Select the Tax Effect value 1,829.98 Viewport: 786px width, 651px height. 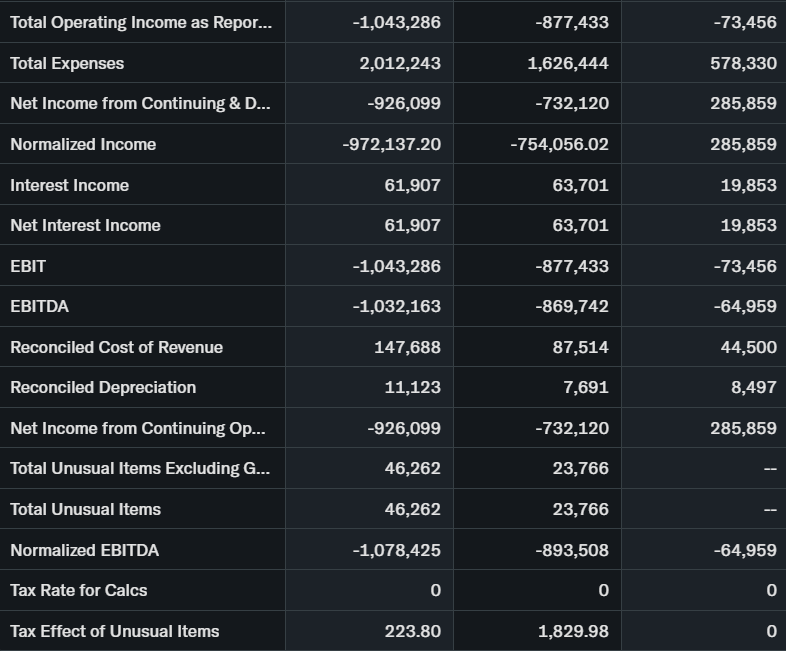point(573,631)
